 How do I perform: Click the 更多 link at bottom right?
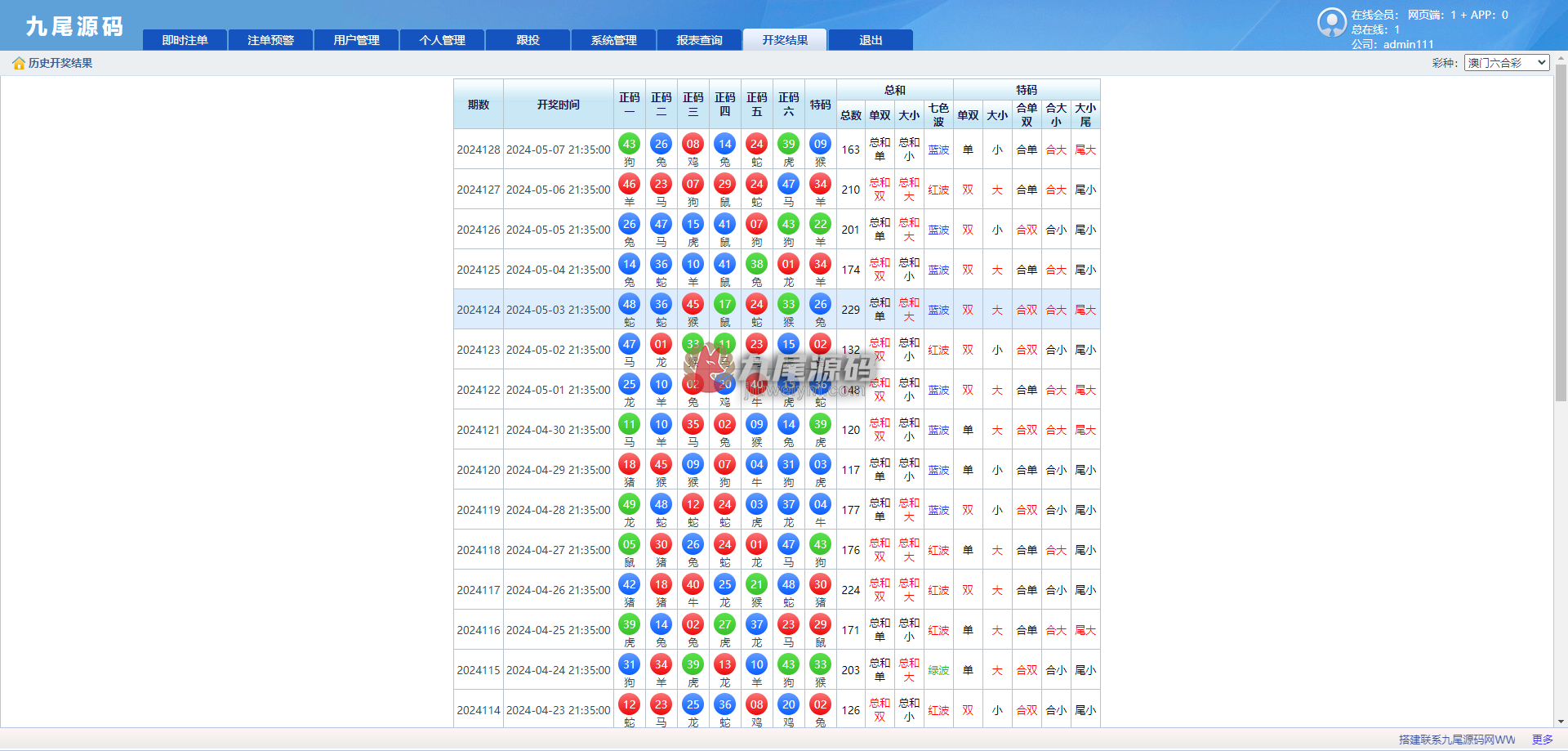(1542, 740)
